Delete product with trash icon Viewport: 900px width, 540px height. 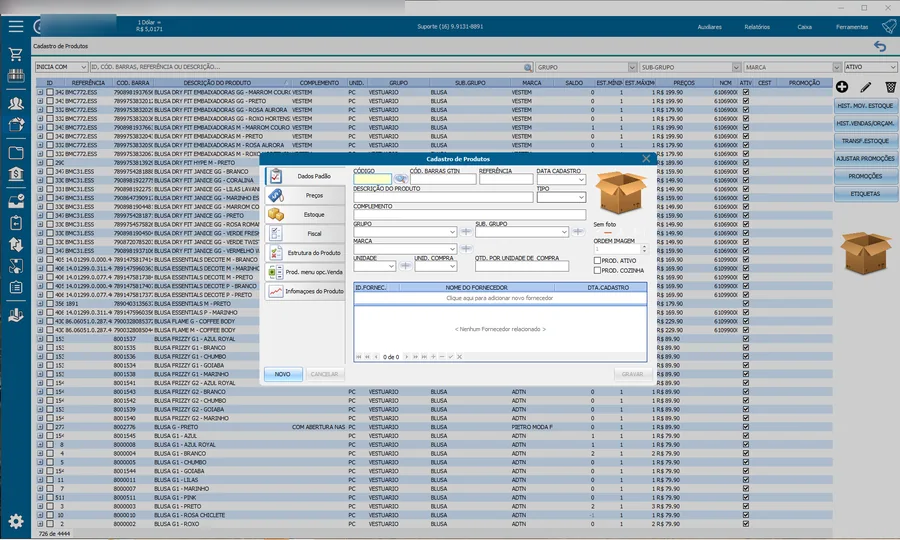(890, 87)
